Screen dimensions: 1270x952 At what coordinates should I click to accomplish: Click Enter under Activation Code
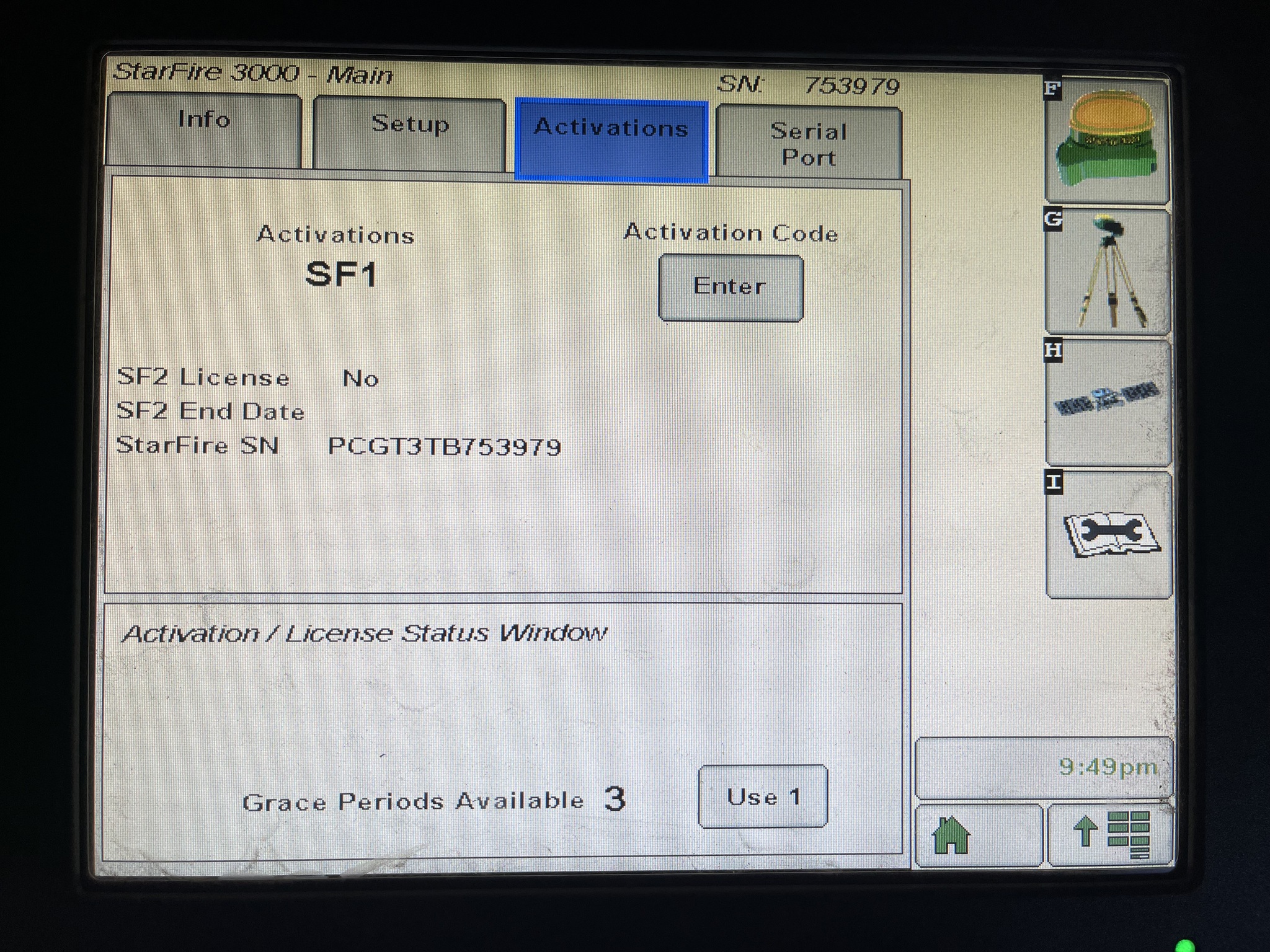coord(730,288)
